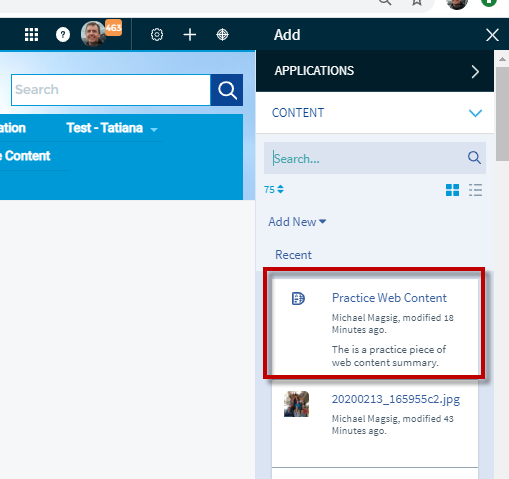This screenshot has height=479, width=509.
Task: Click the magnifier icon in content search
Action: tap(474, 157)
